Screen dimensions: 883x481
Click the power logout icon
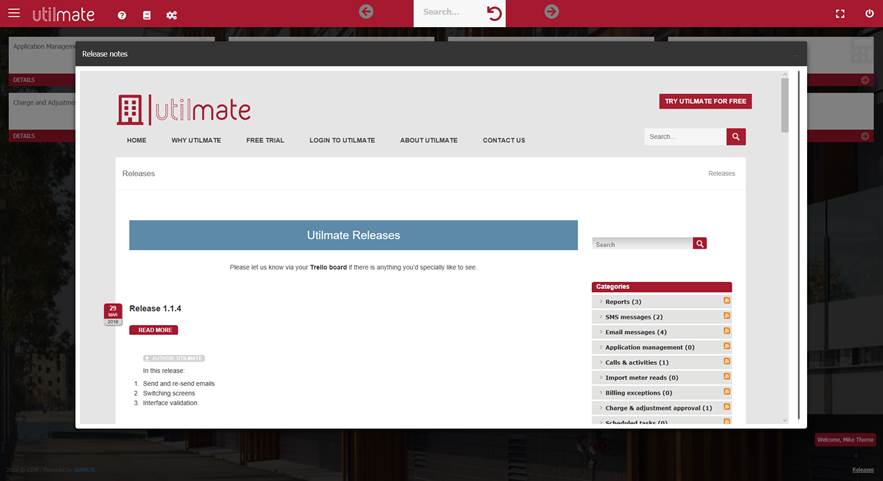point(866,14)
